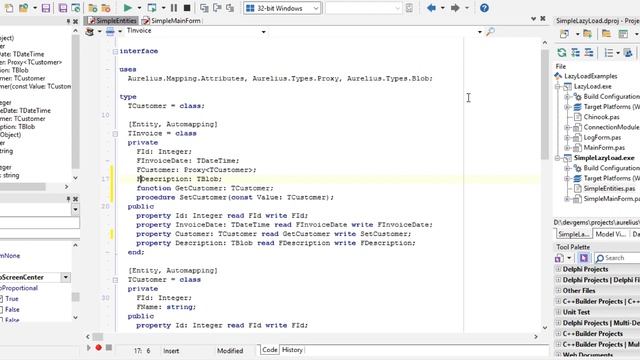Viewport: 640px width, 360px height.
Task: Click the Project Manager add folder icon
Action: pos(587,34)
